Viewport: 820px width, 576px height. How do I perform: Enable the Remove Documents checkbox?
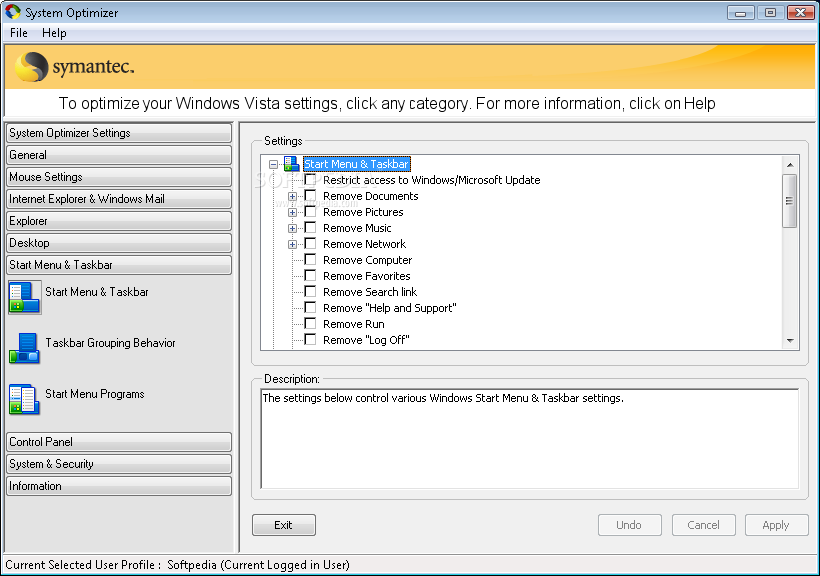coord(310,196)
